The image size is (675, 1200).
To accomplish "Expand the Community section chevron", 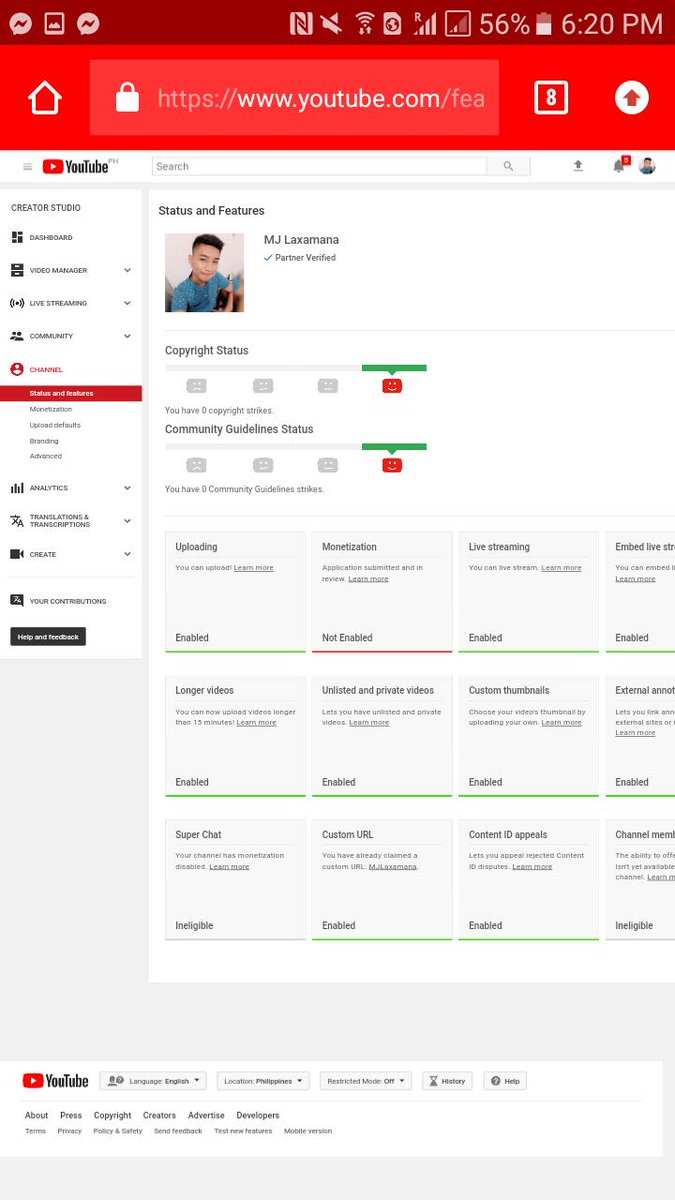I will pyautogui.click(x=127, y=336).
